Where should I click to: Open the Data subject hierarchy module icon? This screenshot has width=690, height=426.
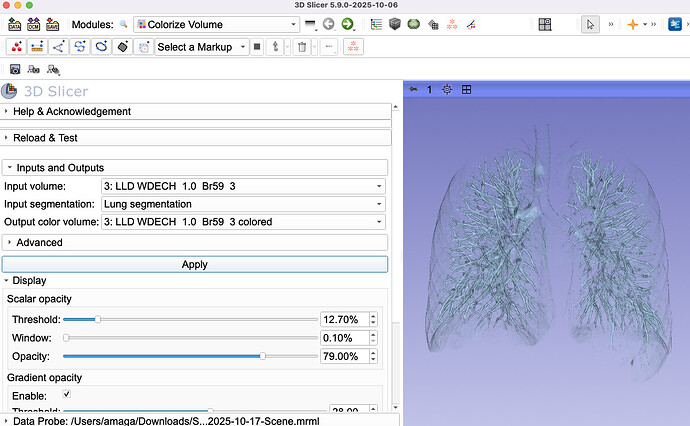376,24
